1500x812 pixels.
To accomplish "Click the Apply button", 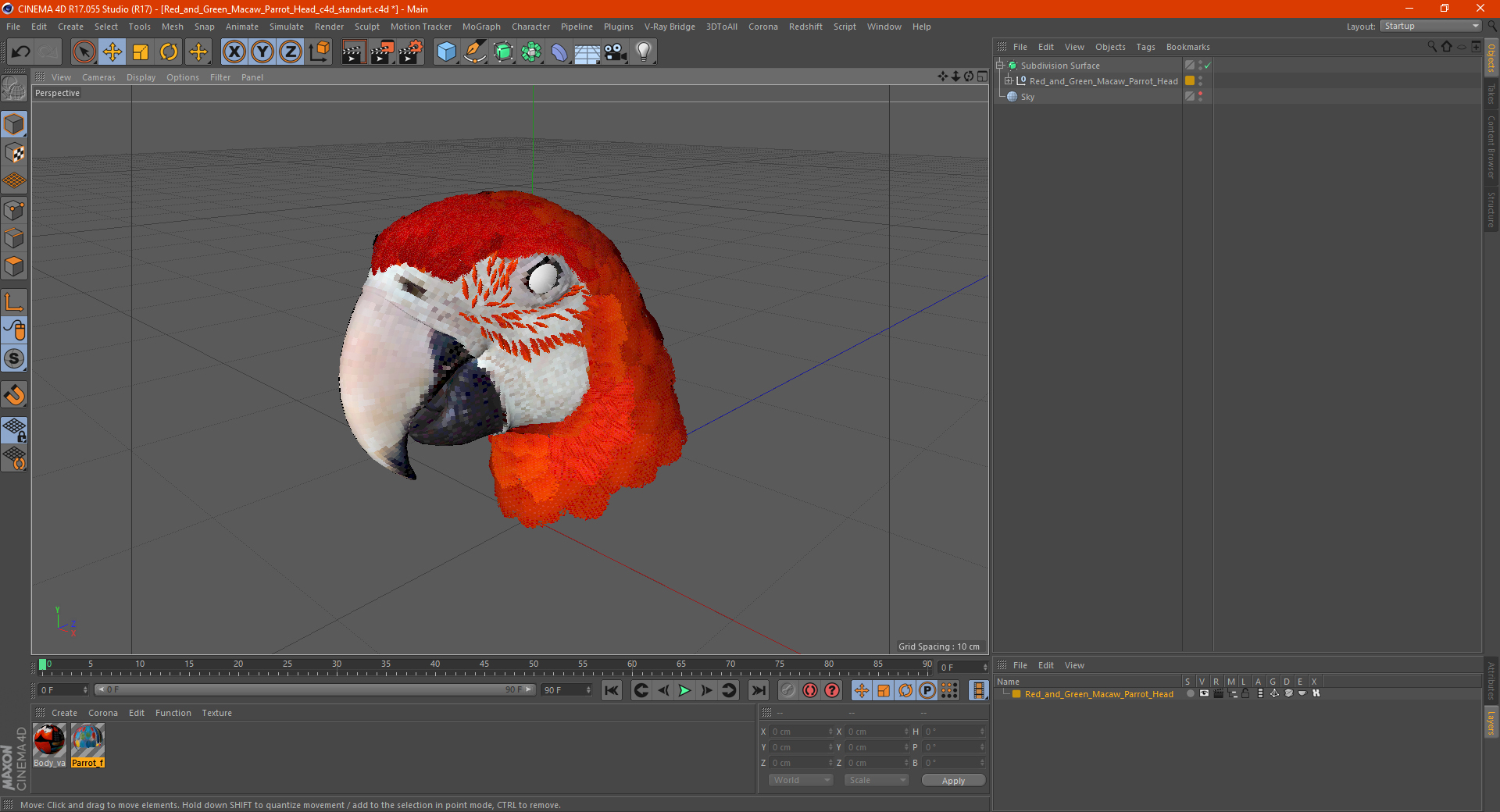I will [953, 781].
